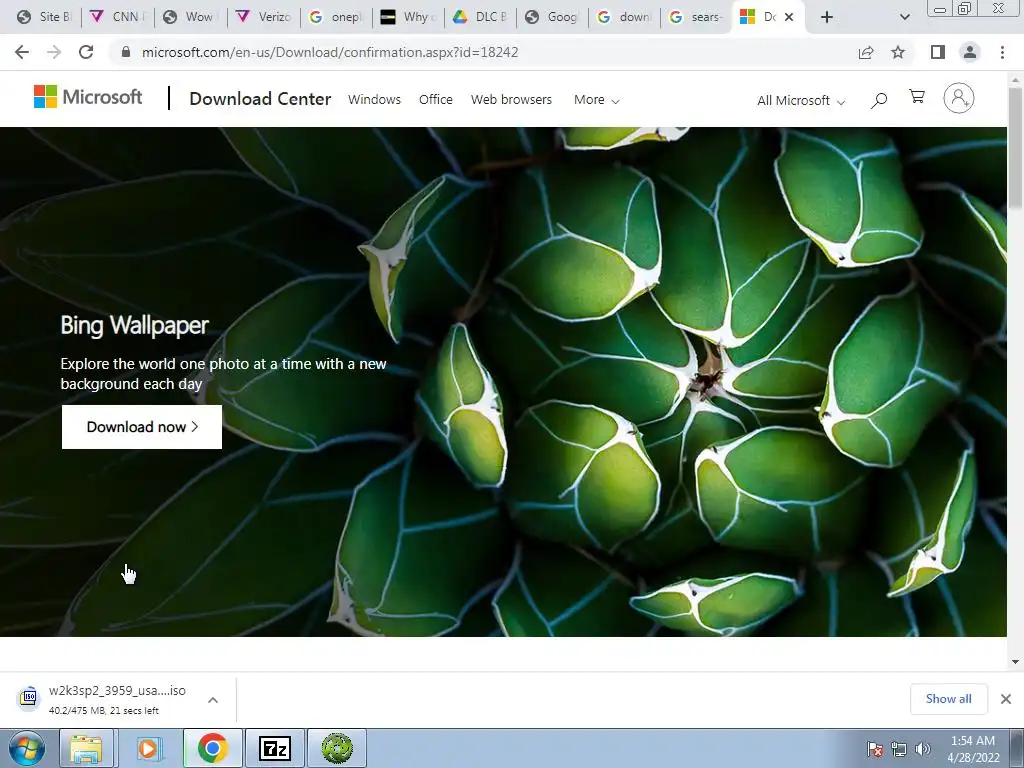Viewport: 1024px width, 768px height.
Task: Click Show all downloads button
Action: coord(948,699)
